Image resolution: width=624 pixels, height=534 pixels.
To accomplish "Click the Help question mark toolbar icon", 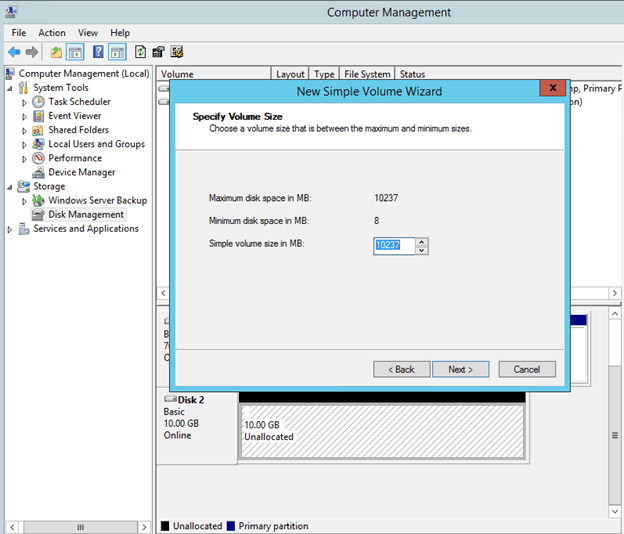I will [x=99, y=52].
